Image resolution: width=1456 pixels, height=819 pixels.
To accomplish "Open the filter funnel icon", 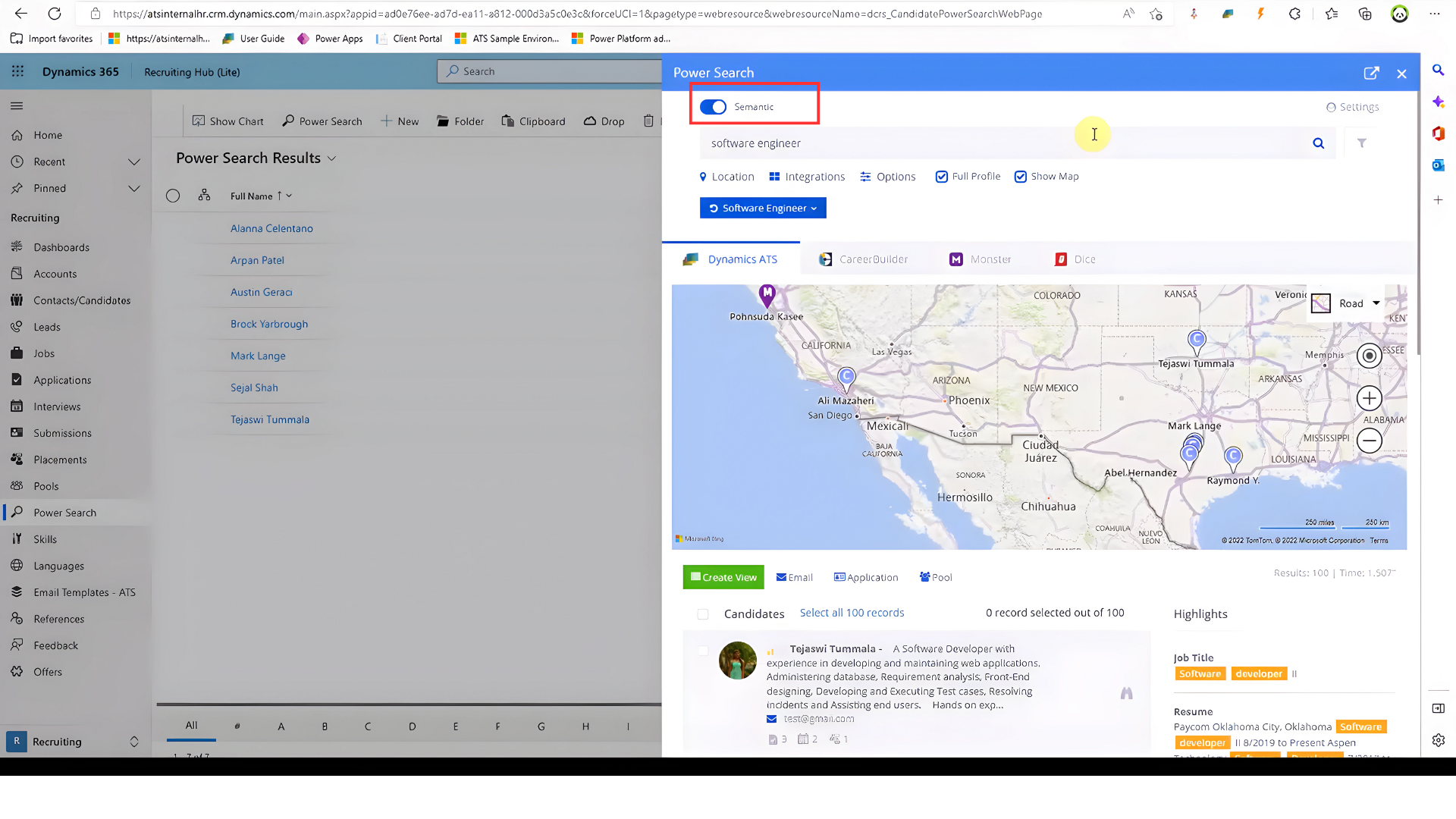I will [x=1362, y=143].
